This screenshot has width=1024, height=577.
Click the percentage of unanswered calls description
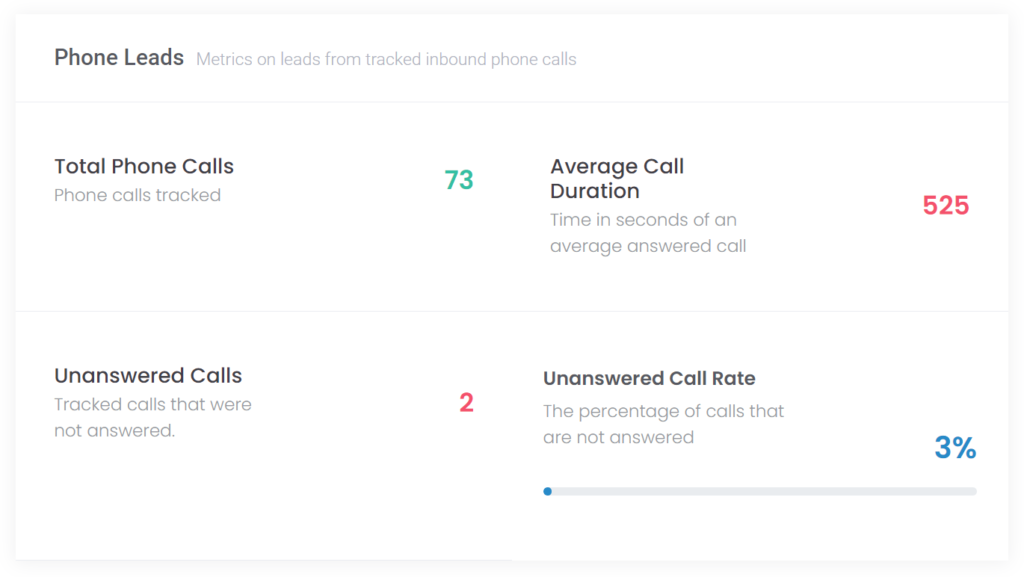[x=664, y=424]
